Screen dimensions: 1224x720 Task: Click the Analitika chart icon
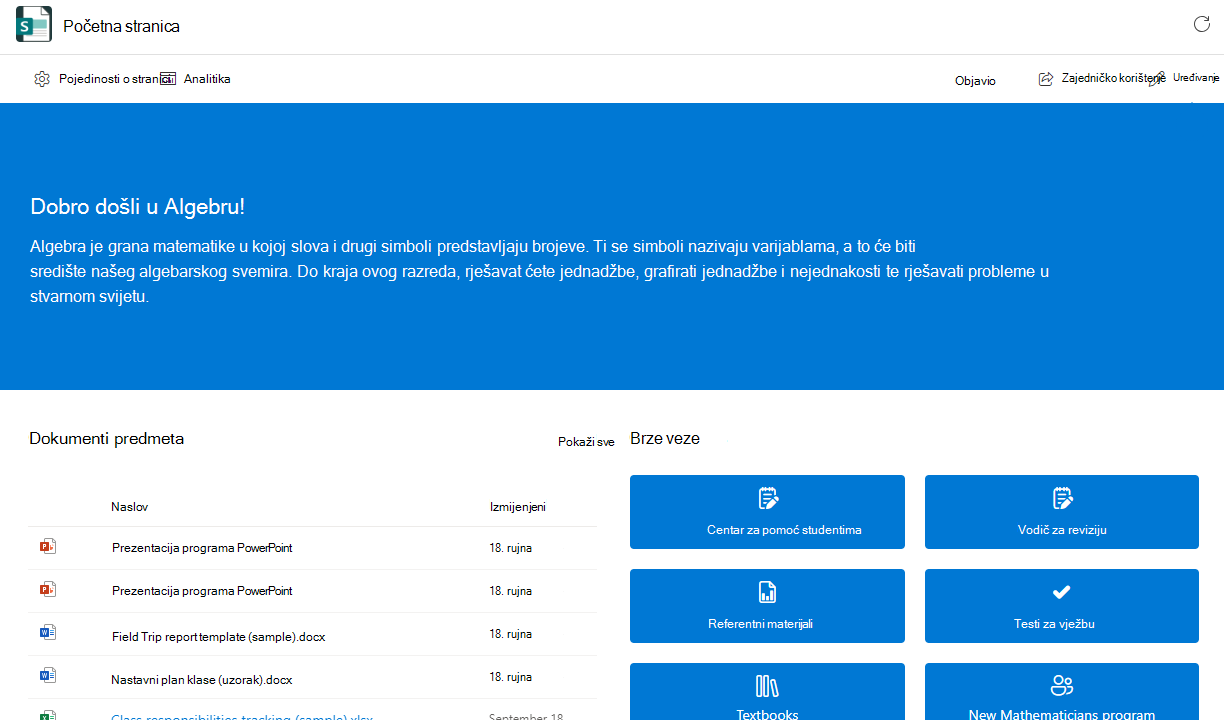[x=168, y=79]
